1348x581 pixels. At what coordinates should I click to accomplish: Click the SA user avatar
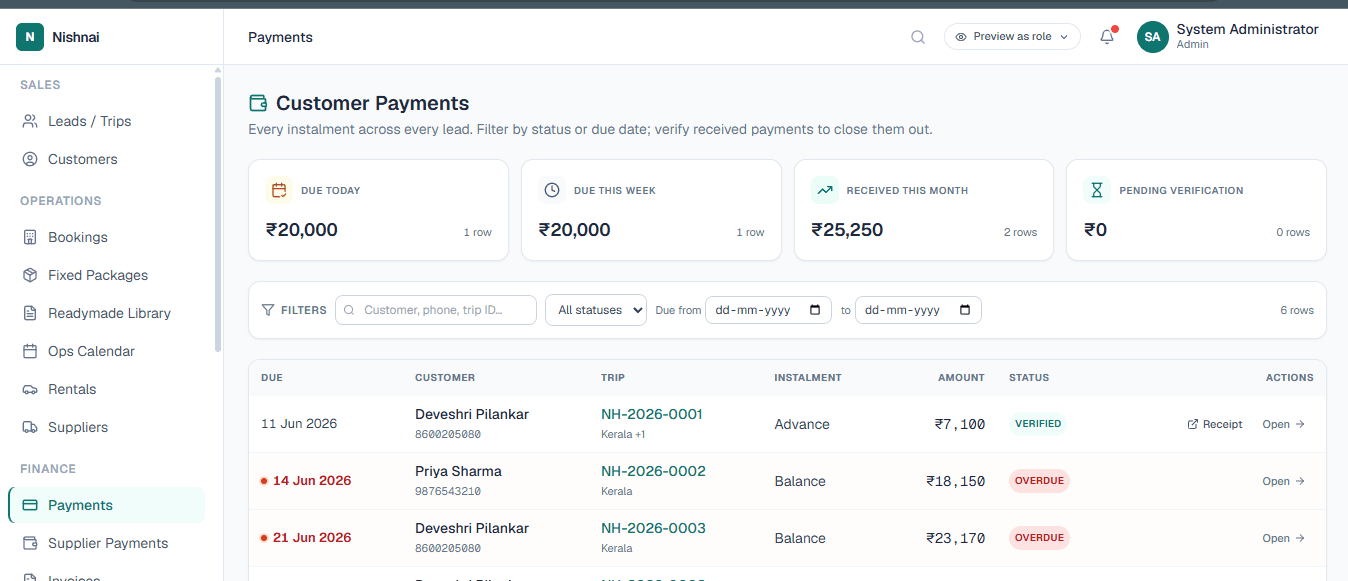(x=1153, y=37)
